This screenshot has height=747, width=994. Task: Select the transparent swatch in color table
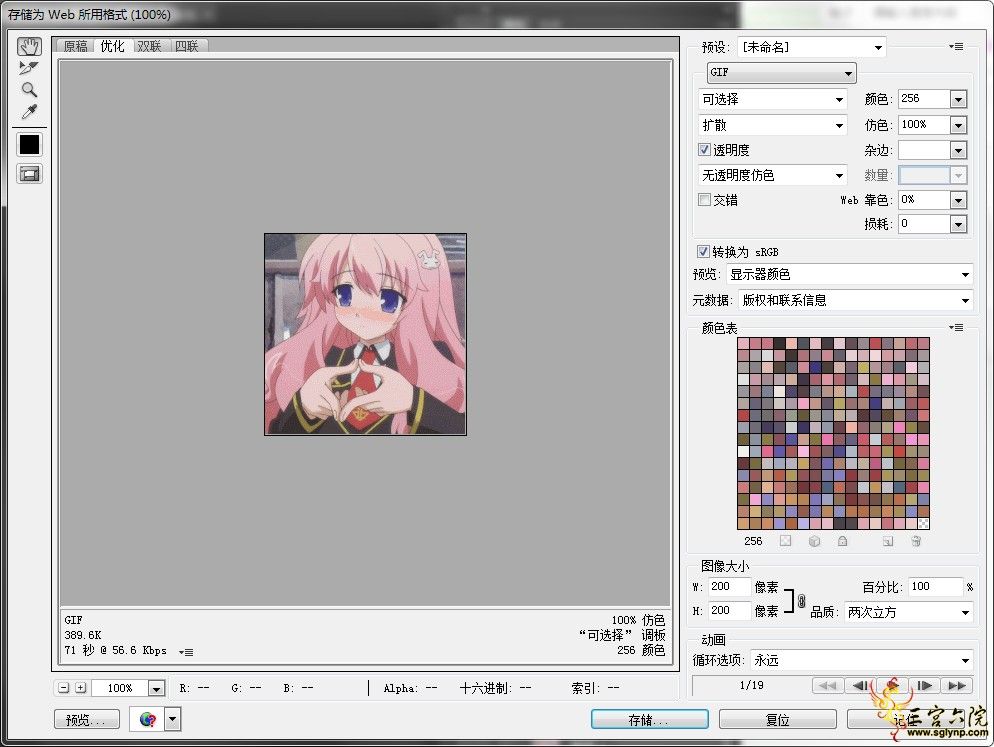(924, 524)
